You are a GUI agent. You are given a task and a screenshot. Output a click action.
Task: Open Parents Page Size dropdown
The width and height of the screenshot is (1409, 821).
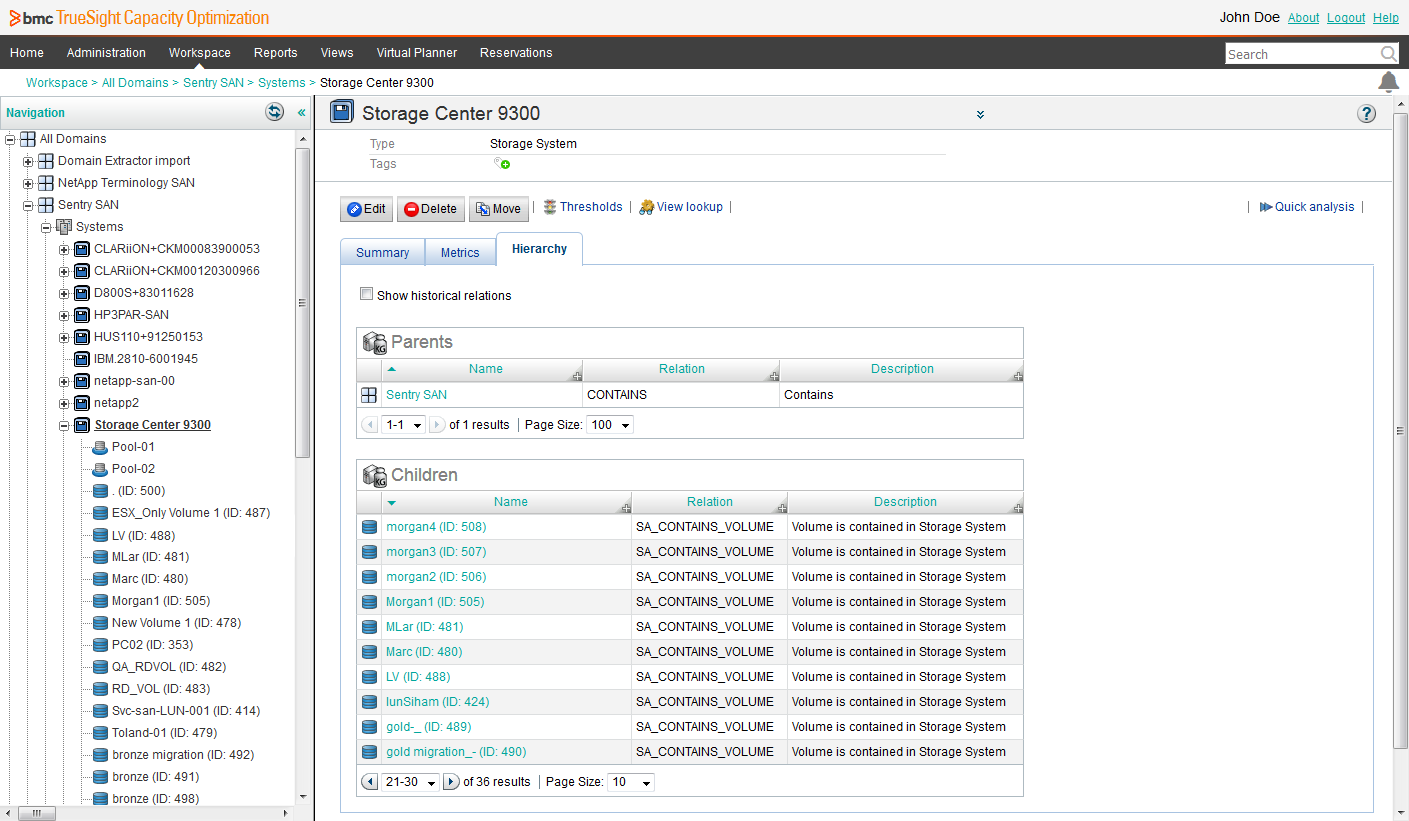click(610, 425)
